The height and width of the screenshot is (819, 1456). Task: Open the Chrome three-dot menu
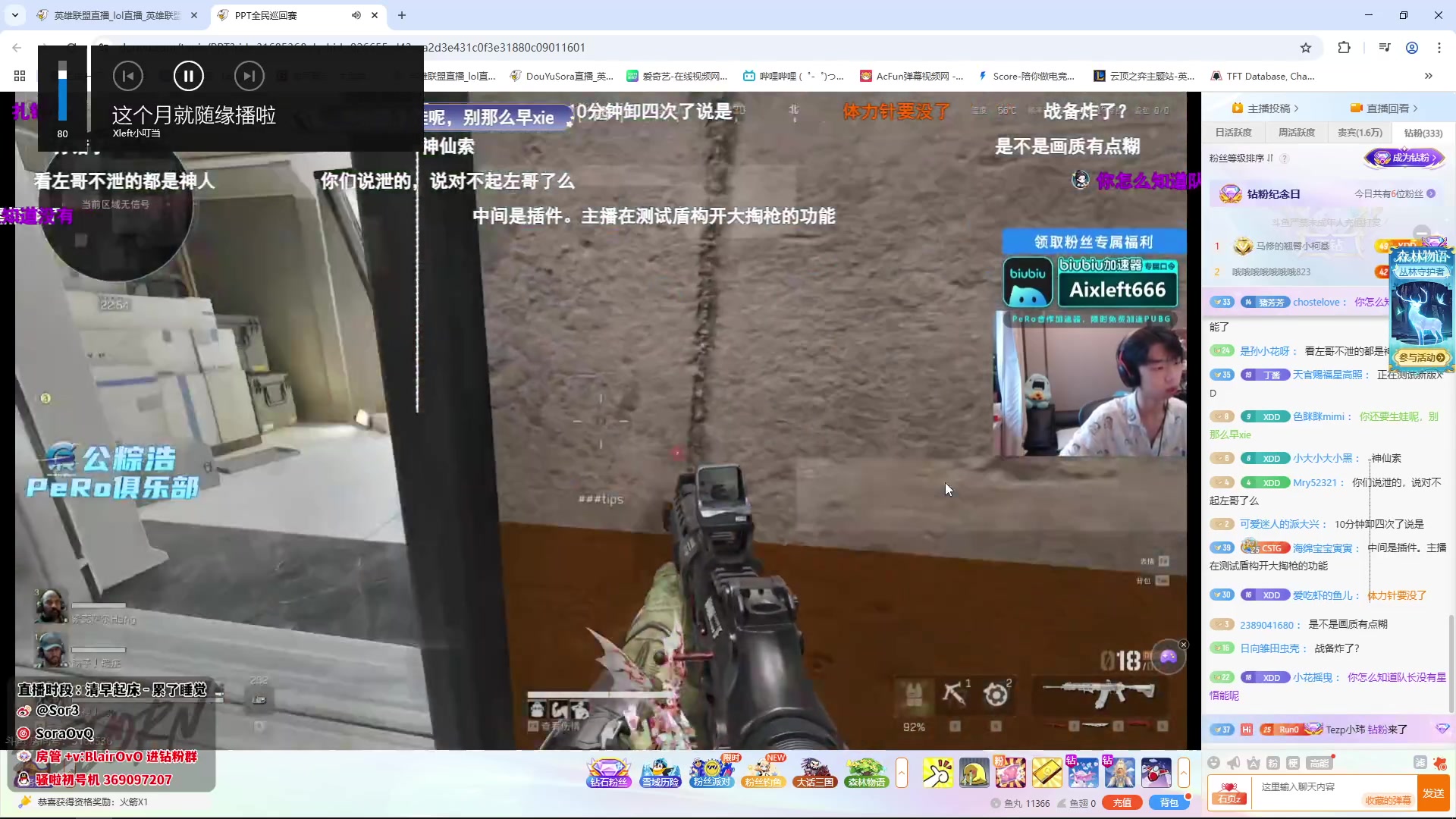pos(1439,47)
